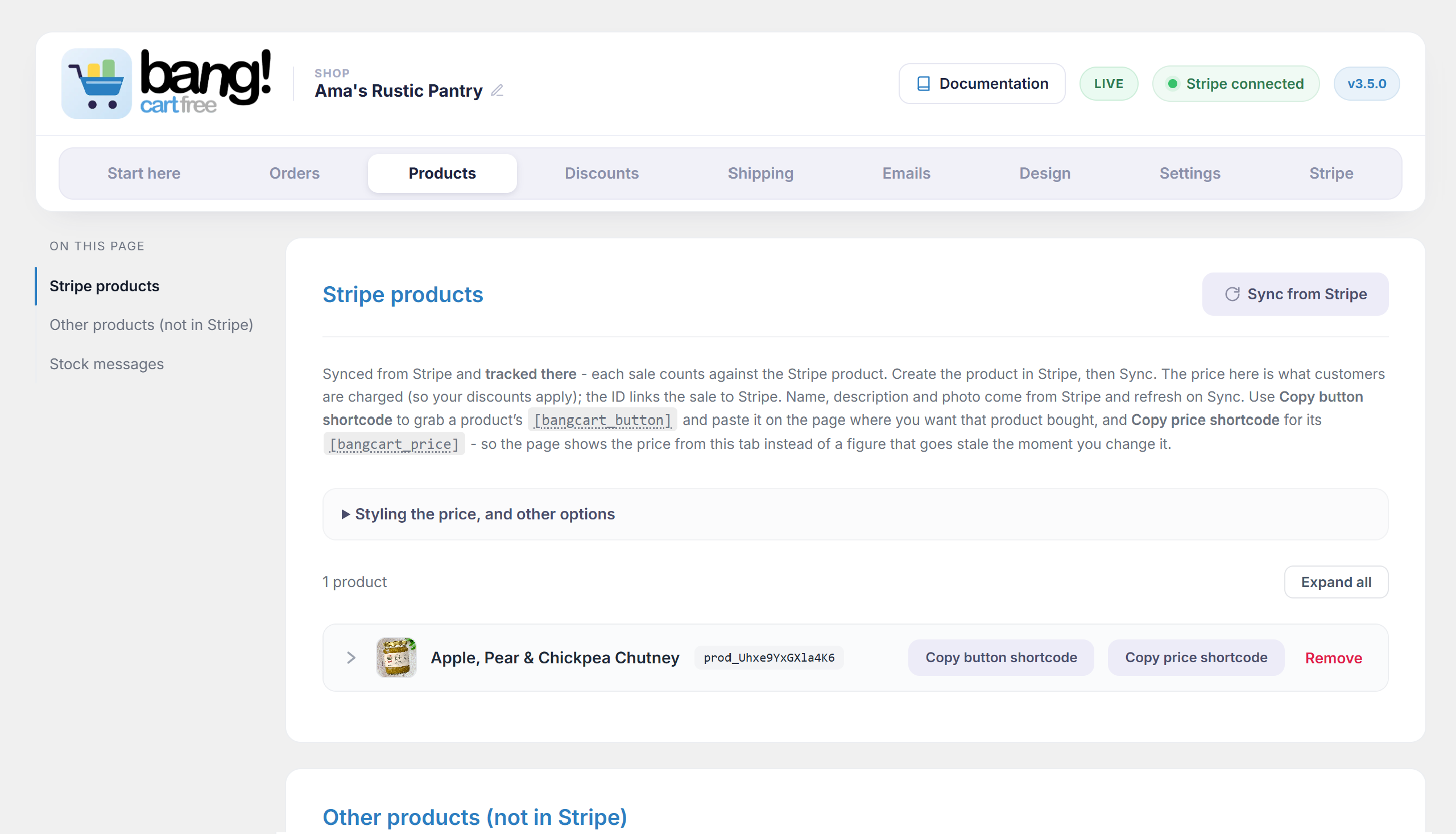Remove the Apple, Pear & Chickpea Chutney product

pyautogui.click(x=1333, y=658)
